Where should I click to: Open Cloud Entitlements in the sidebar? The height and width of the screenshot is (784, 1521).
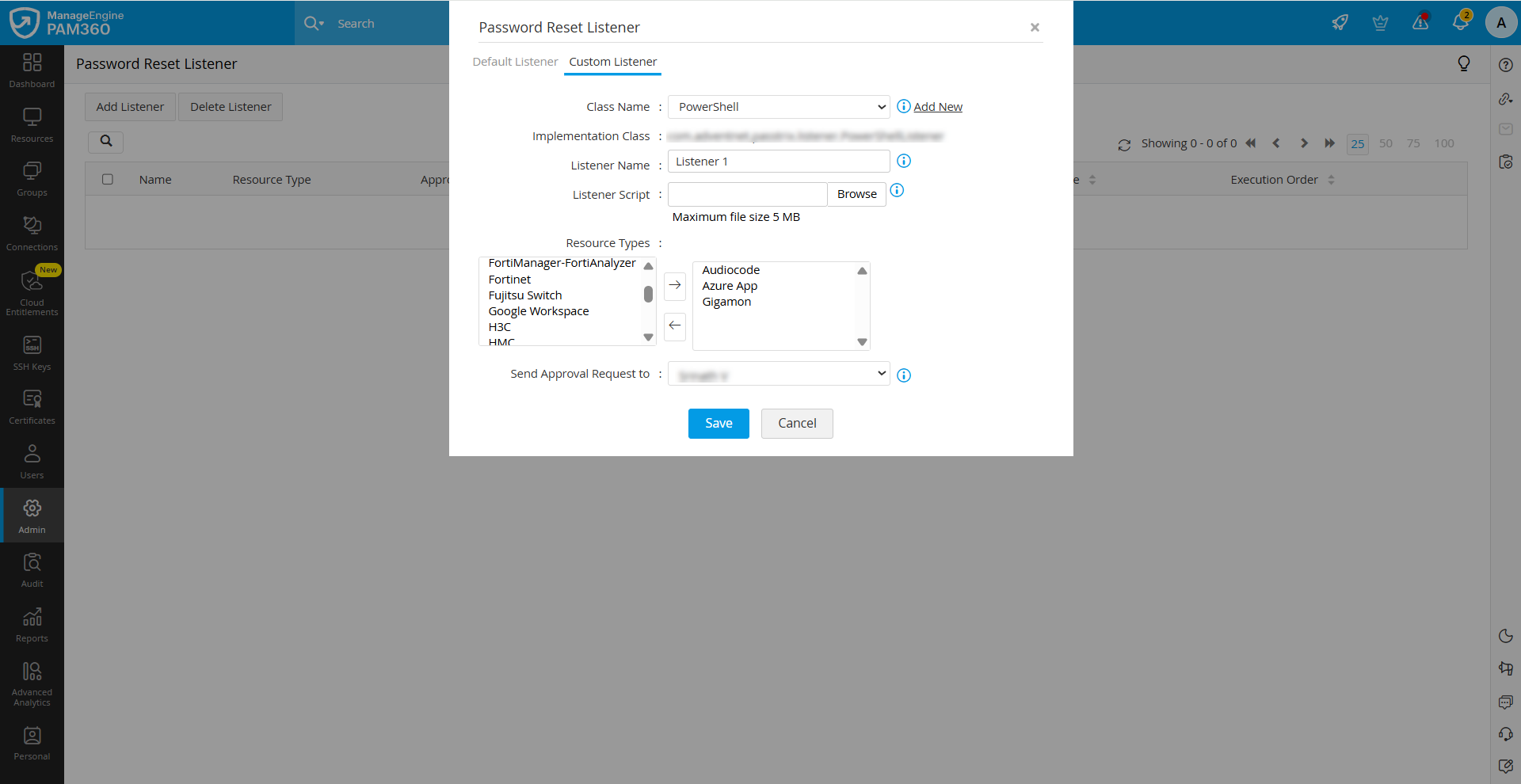click(x=32, y=293)
